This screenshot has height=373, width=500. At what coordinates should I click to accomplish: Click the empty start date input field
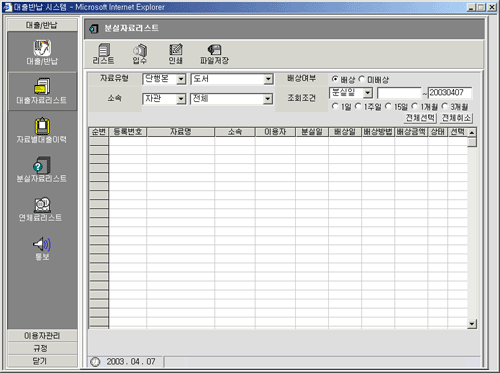pyautogui.click(x=399, y=93)
